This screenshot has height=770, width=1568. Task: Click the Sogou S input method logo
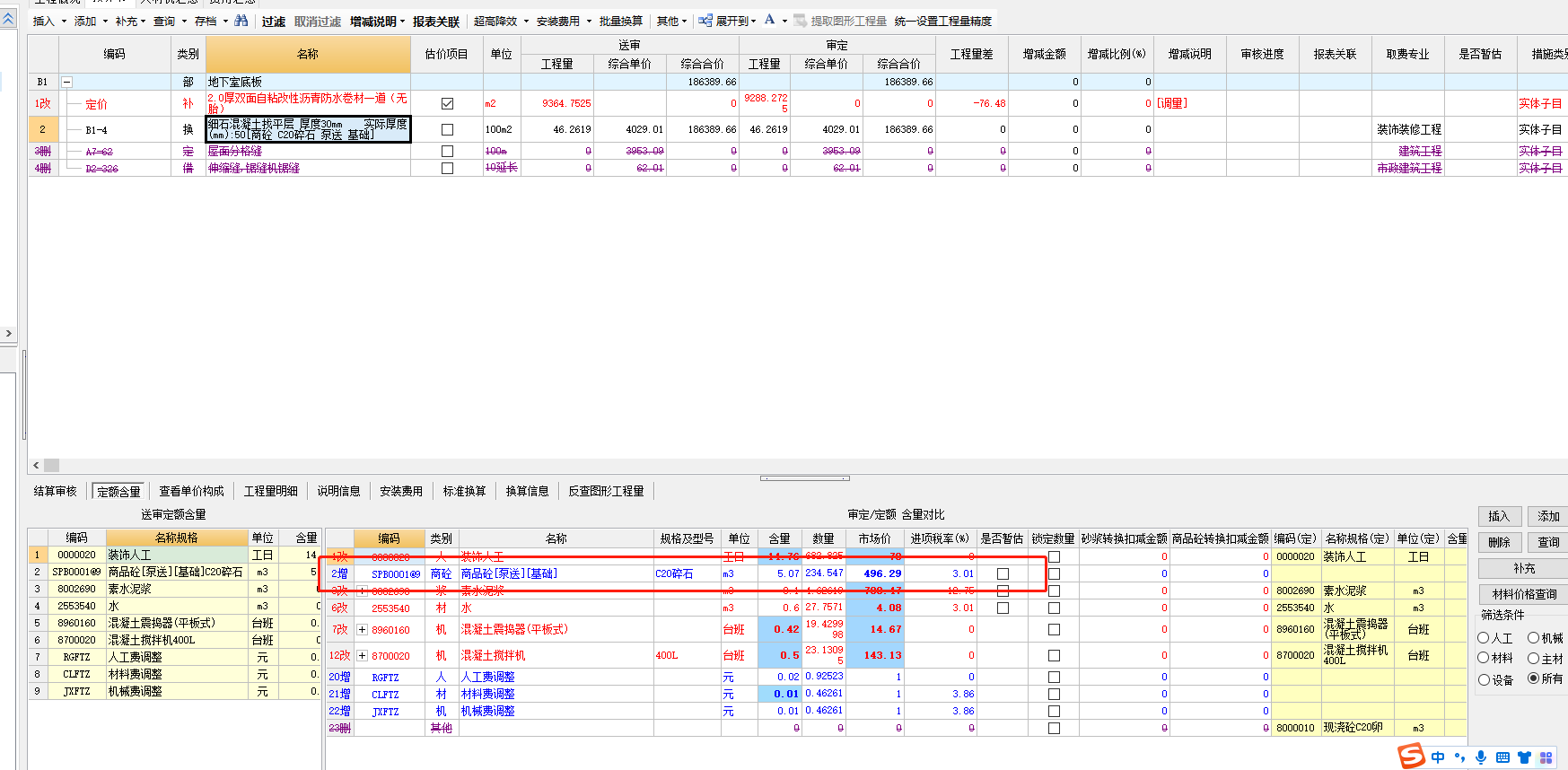(x=1412, y=756)
